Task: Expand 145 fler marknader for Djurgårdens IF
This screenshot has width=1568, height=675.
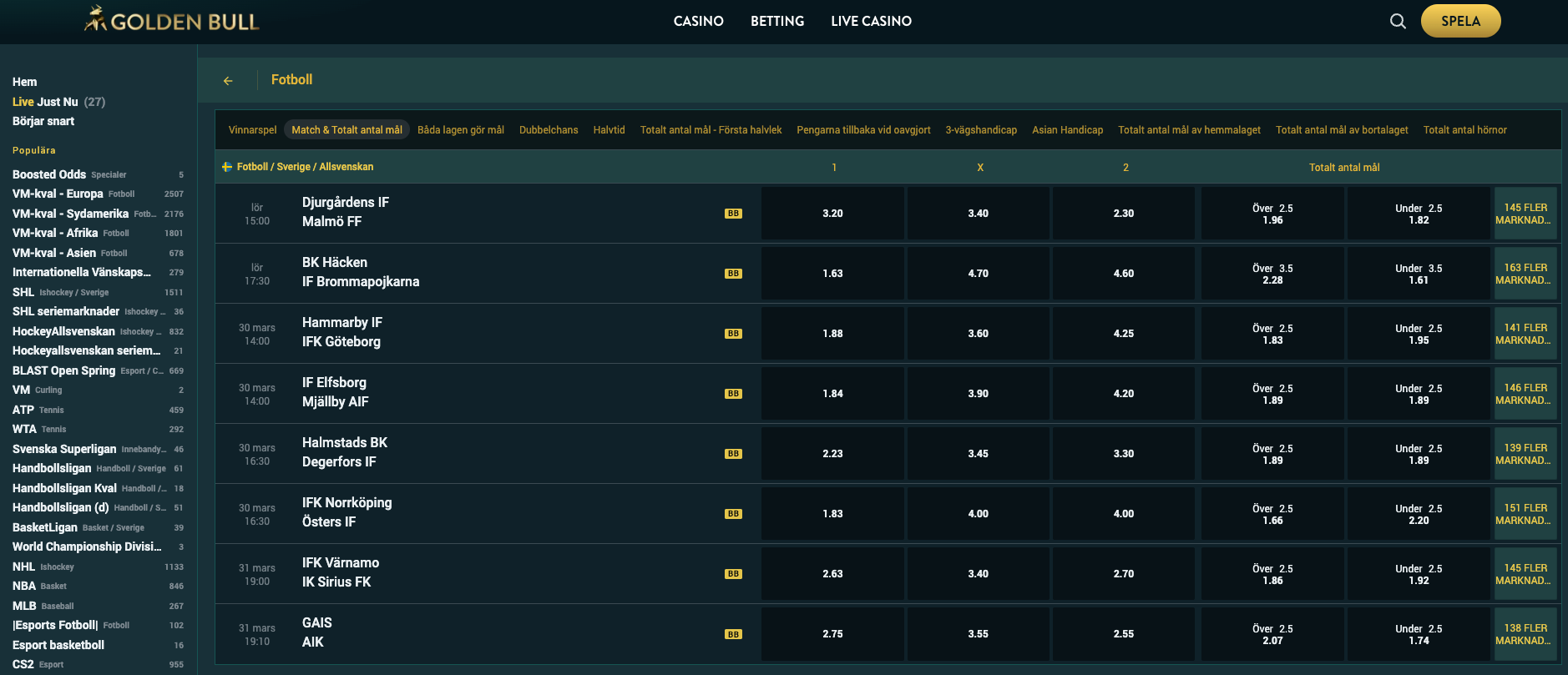Action: coord(1525,214)
